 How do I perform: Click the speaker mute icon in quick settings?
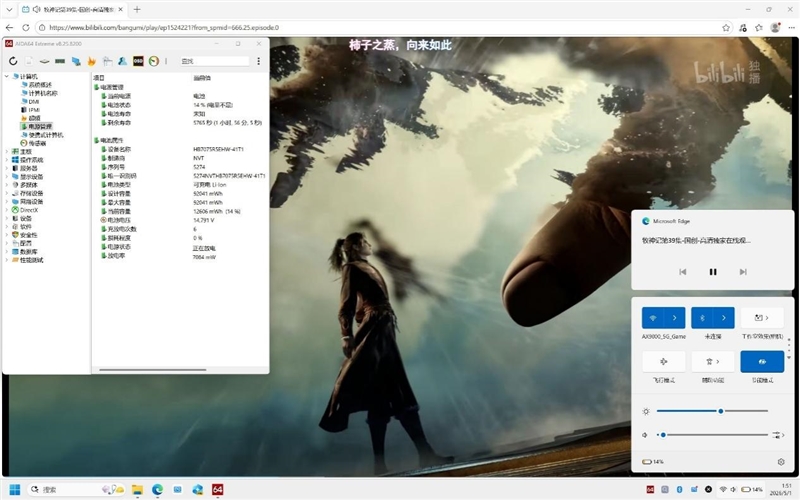(645, 435)
